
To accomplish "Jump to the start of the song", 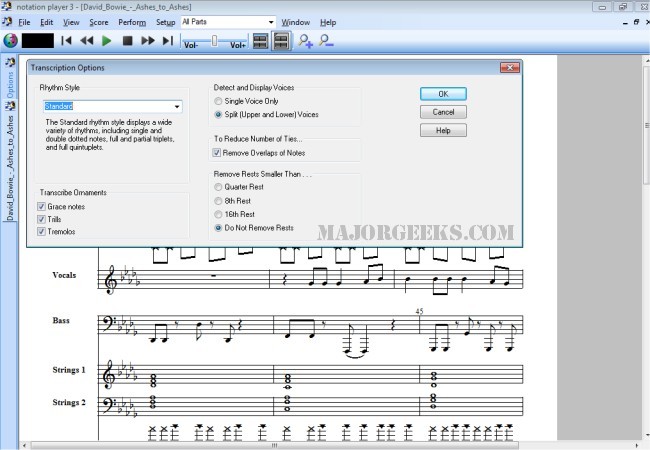I will tap(66, 41).
